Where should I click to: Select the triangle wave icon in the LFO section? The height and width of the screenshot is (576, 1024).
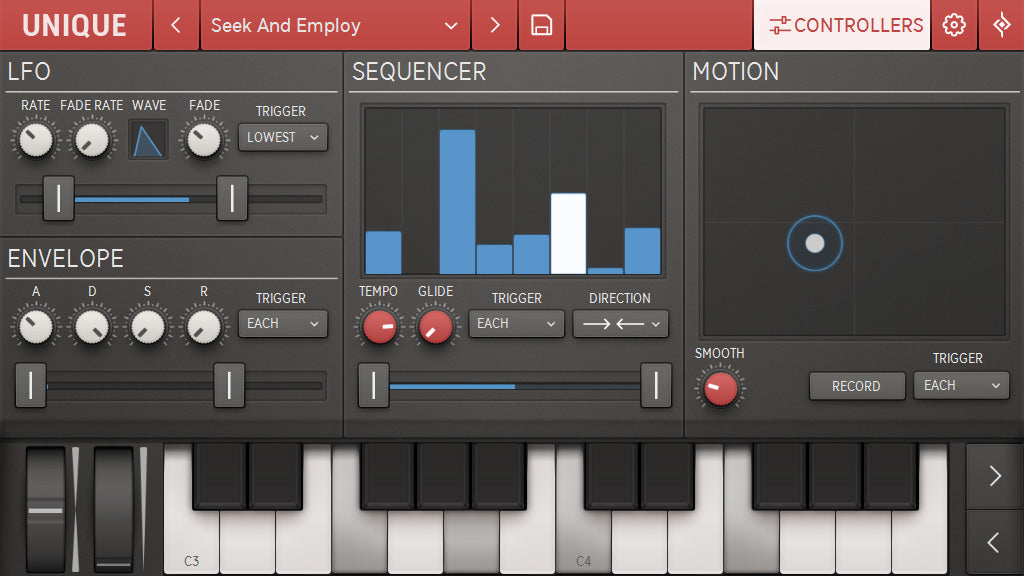point(148,138)
